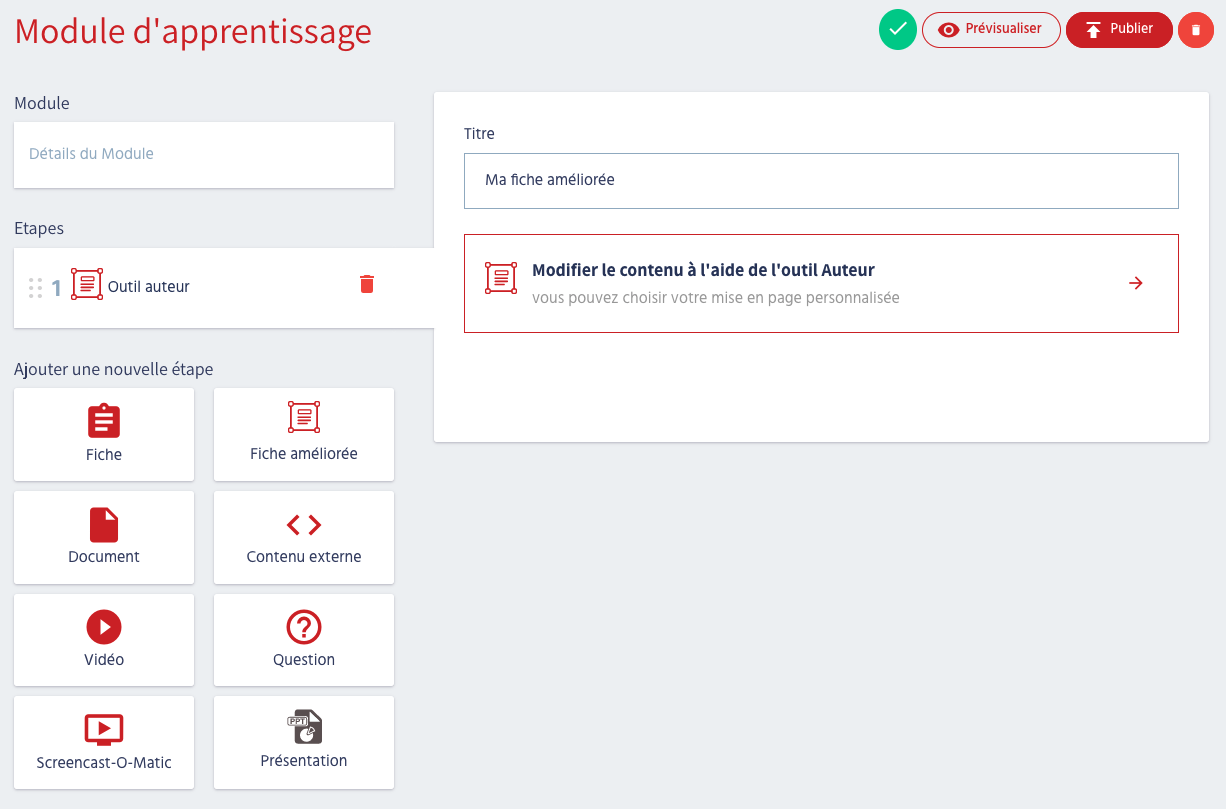Add a Document step
The width and height of the screenshot is (1226, 809).
tap(104, 537)
